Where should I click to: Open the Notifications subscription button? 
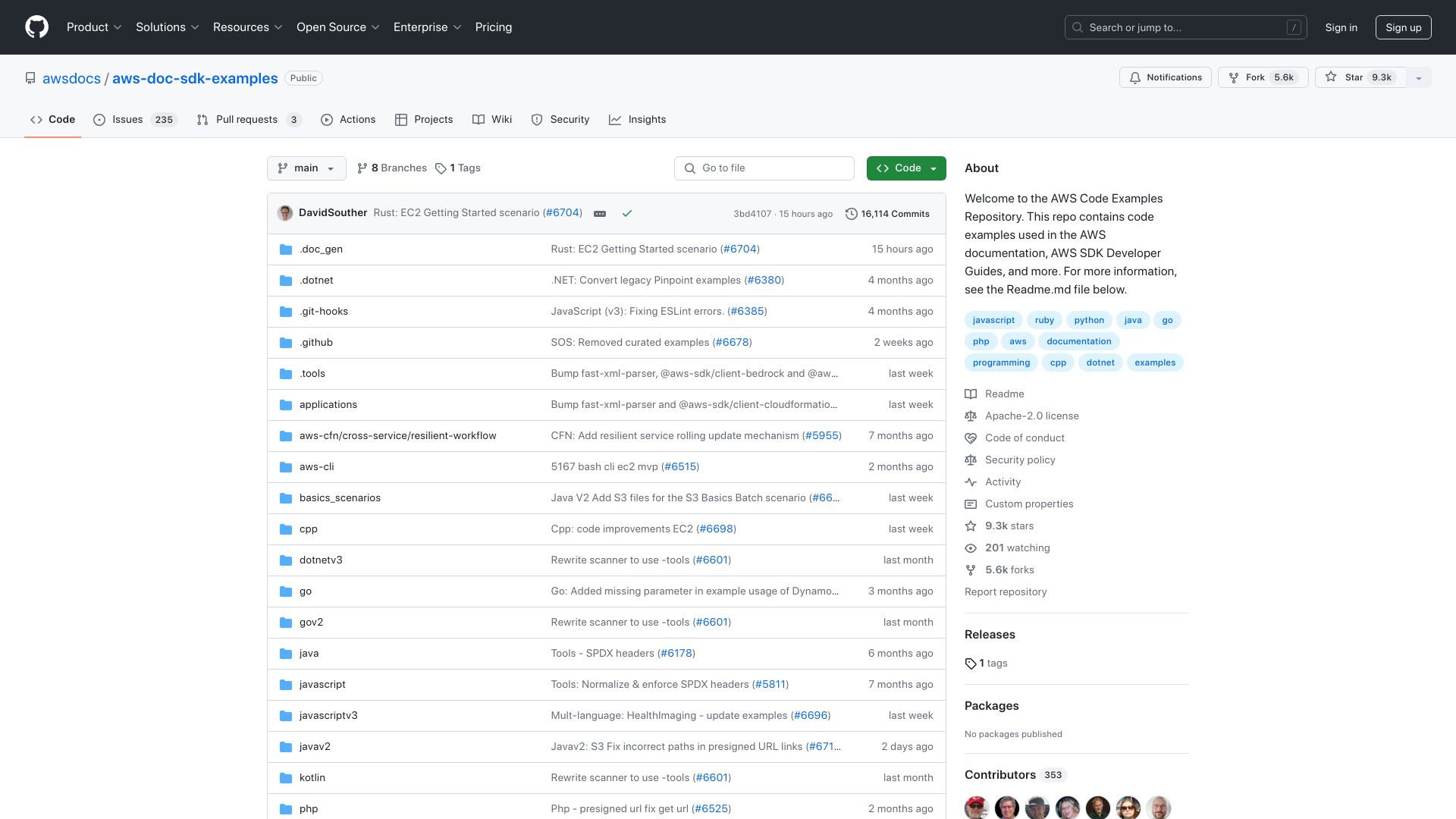coord(1166,77)
